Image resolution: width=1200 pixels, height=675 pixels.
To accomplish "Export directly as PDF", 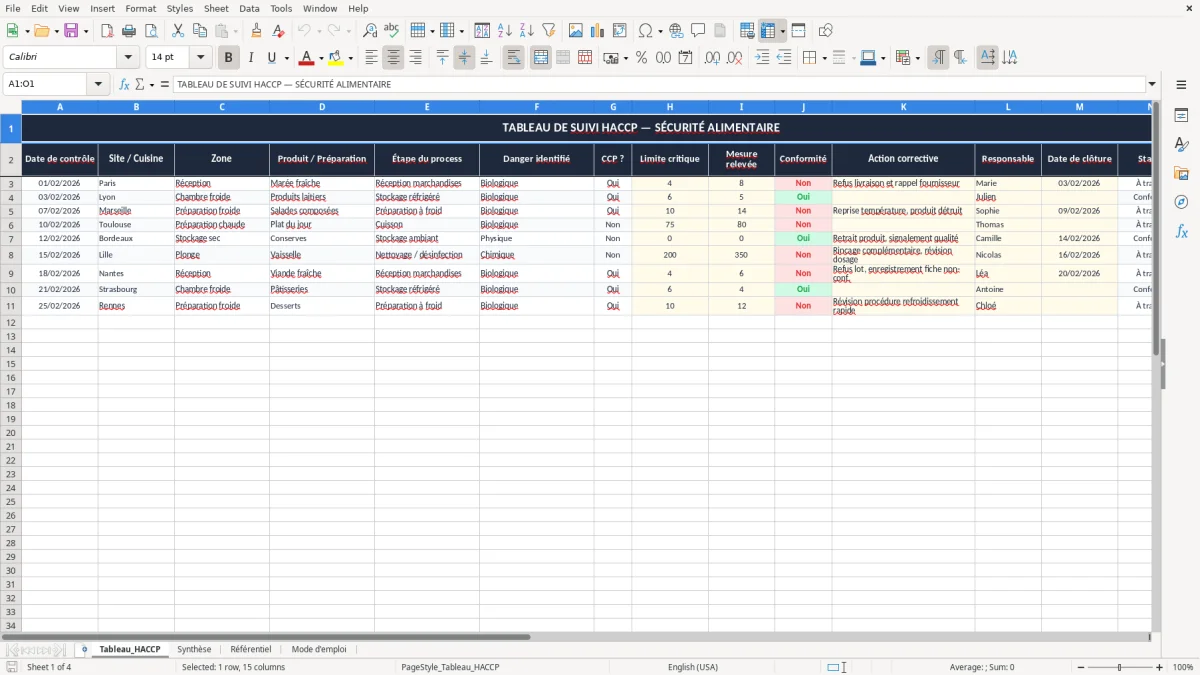I will tap(107, 31).
